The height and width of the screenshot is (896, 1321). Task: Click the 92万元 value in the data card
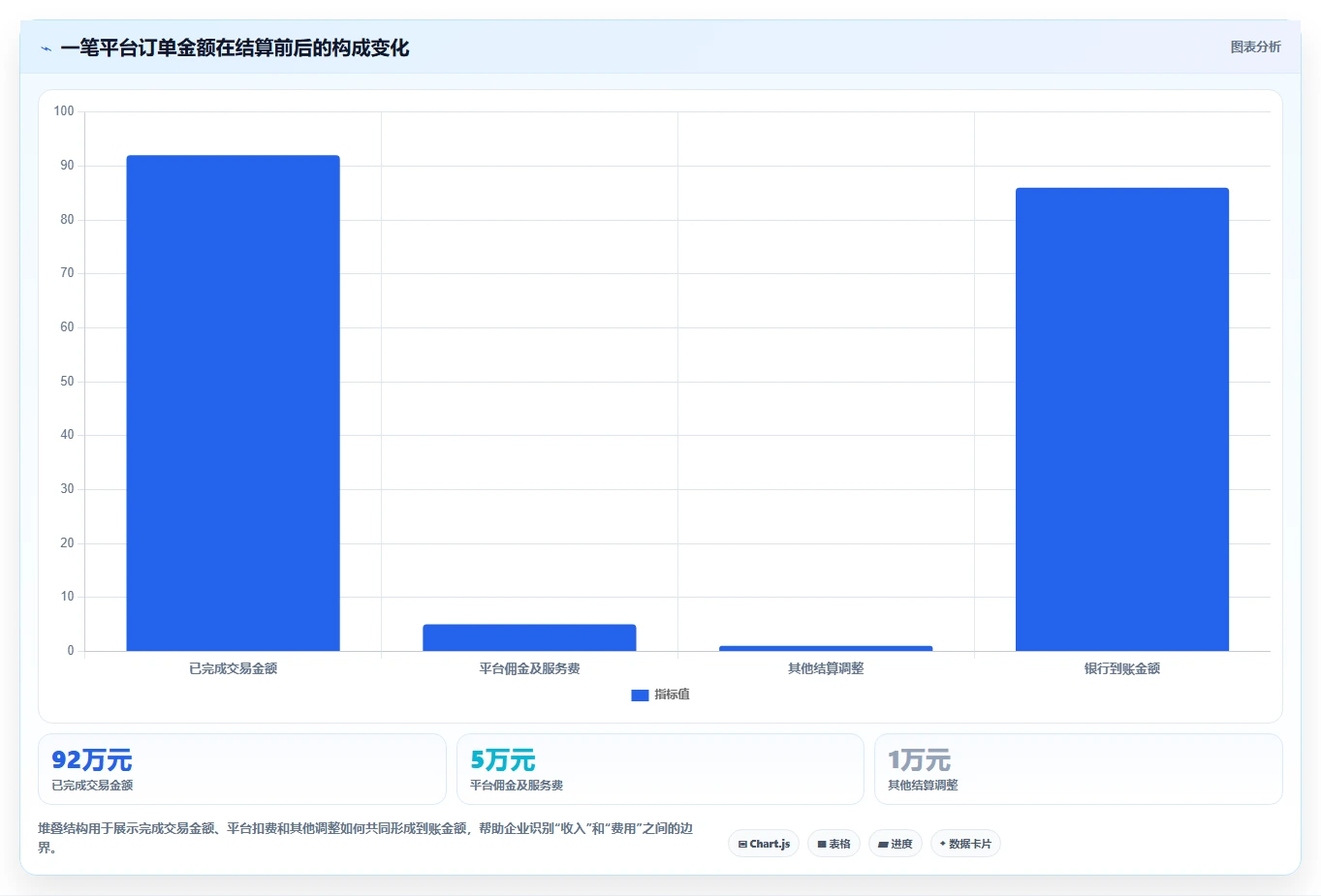(91, 760)
